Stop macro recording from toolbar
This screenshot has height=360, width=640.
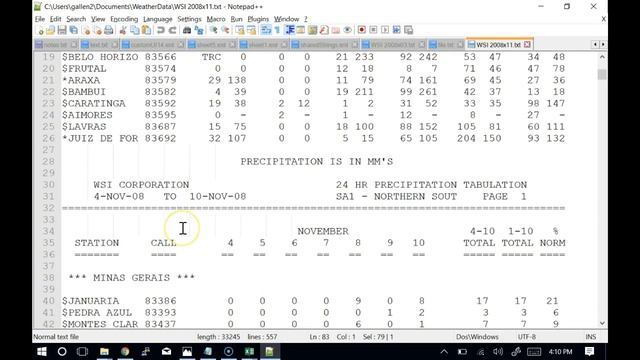click(373, 30)
